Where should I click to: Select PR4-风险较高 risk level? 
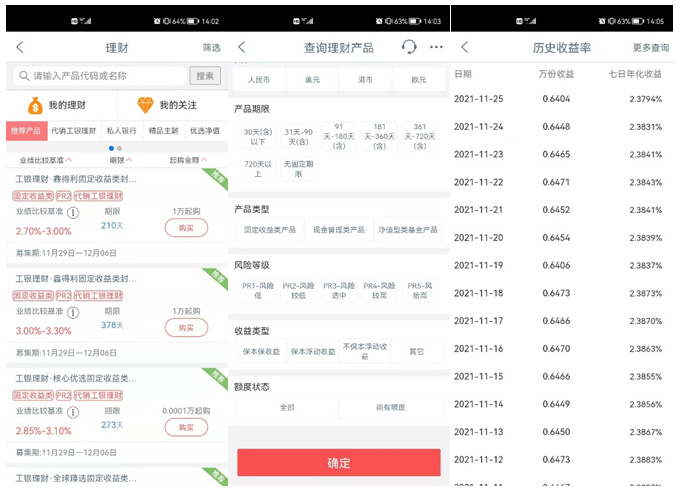point(379,290)
